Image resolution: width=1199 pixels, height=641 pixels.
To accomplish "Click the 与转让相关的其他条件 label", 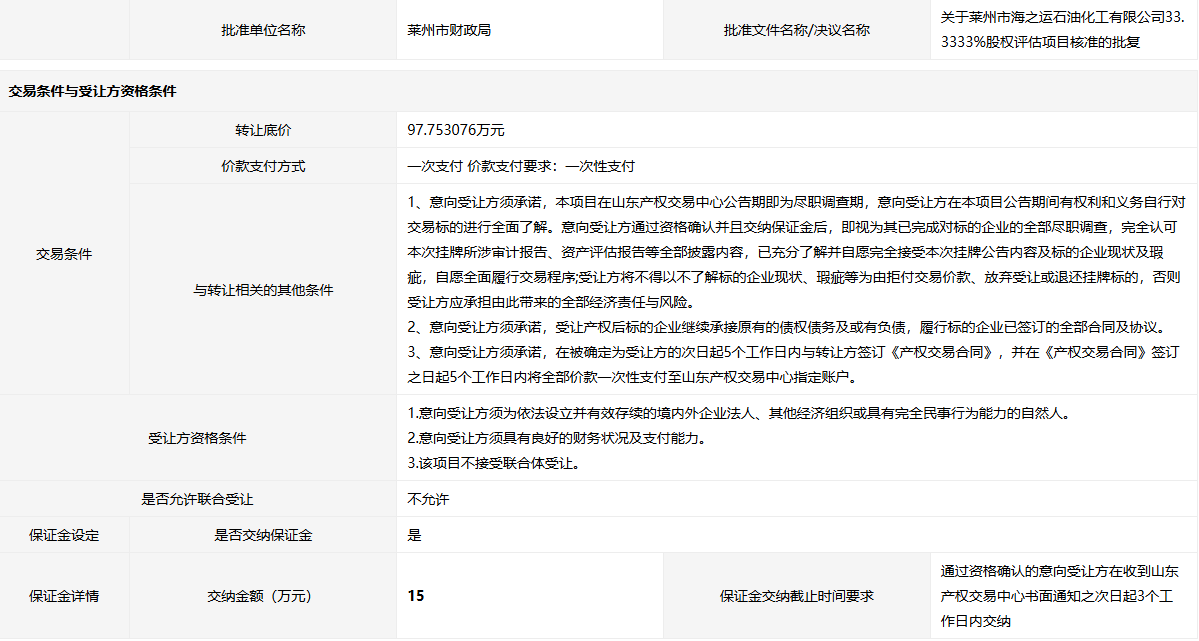I will coord(263,290).
